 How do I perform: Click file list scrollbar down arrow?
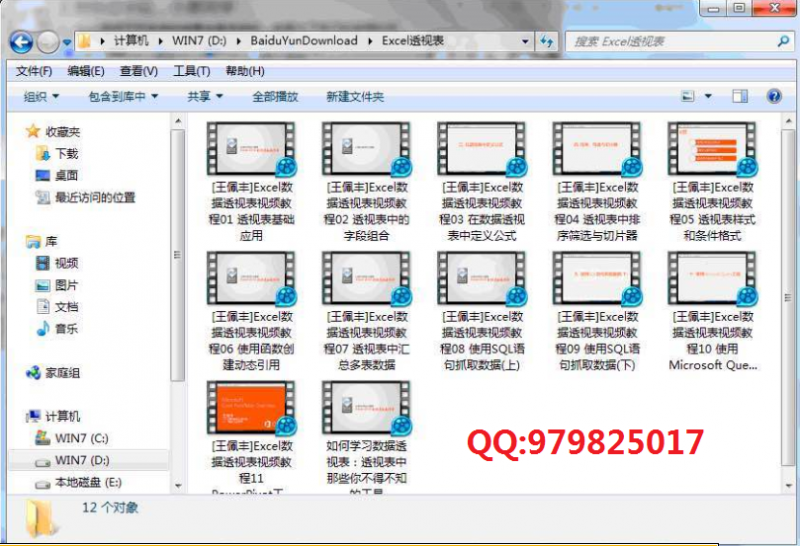pyautogui.click(x=788, y=485)
